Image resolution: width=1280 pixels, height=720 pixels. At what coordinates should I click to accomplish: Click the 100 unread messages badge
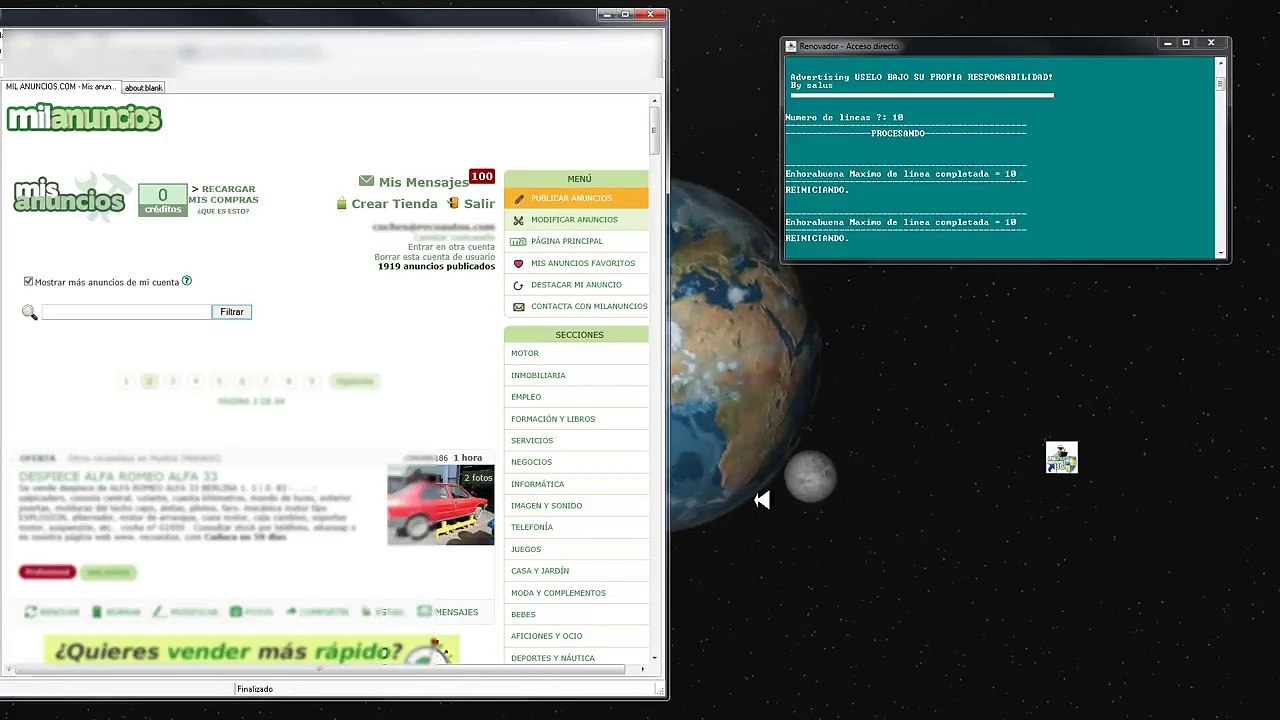(x=482, y=177)
